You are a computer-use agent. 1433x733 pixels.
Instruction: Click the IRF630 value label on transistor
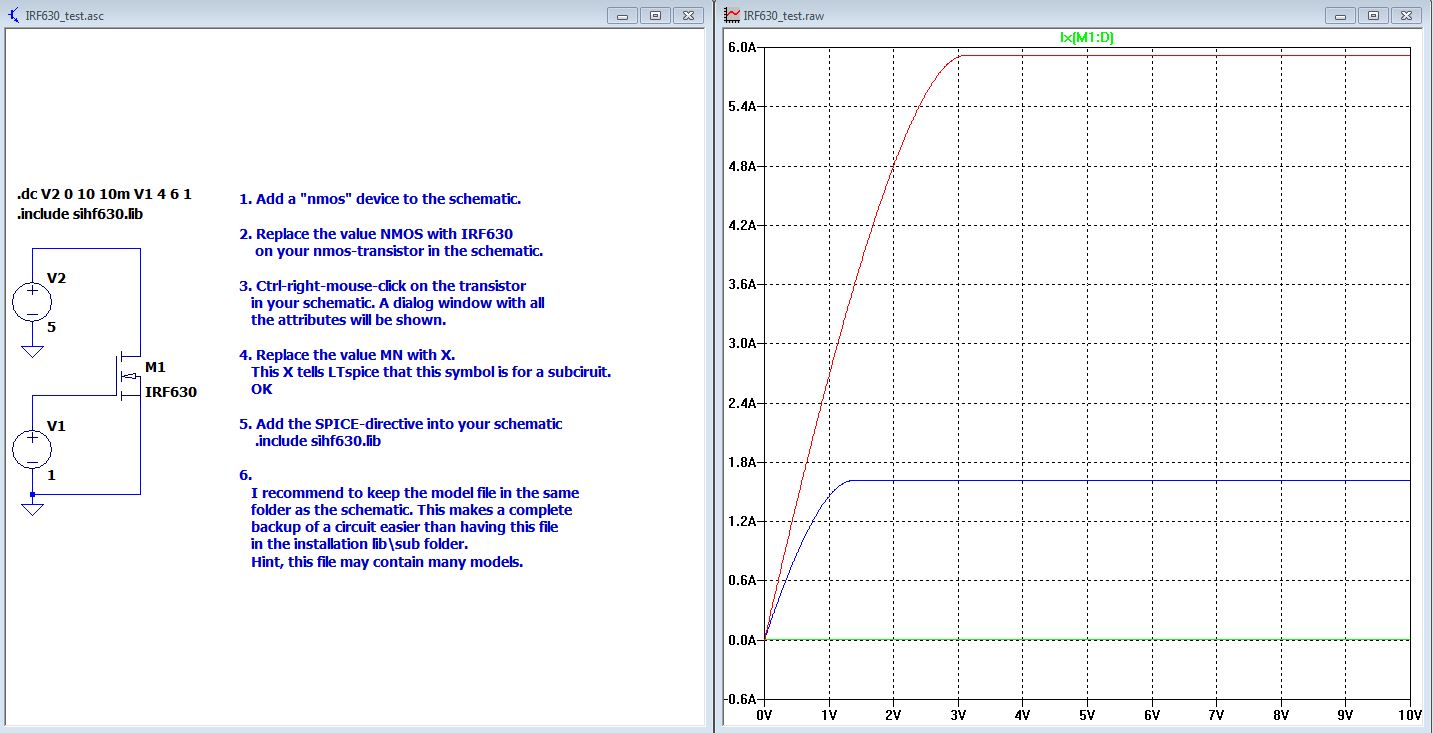[x=171, y=392]
